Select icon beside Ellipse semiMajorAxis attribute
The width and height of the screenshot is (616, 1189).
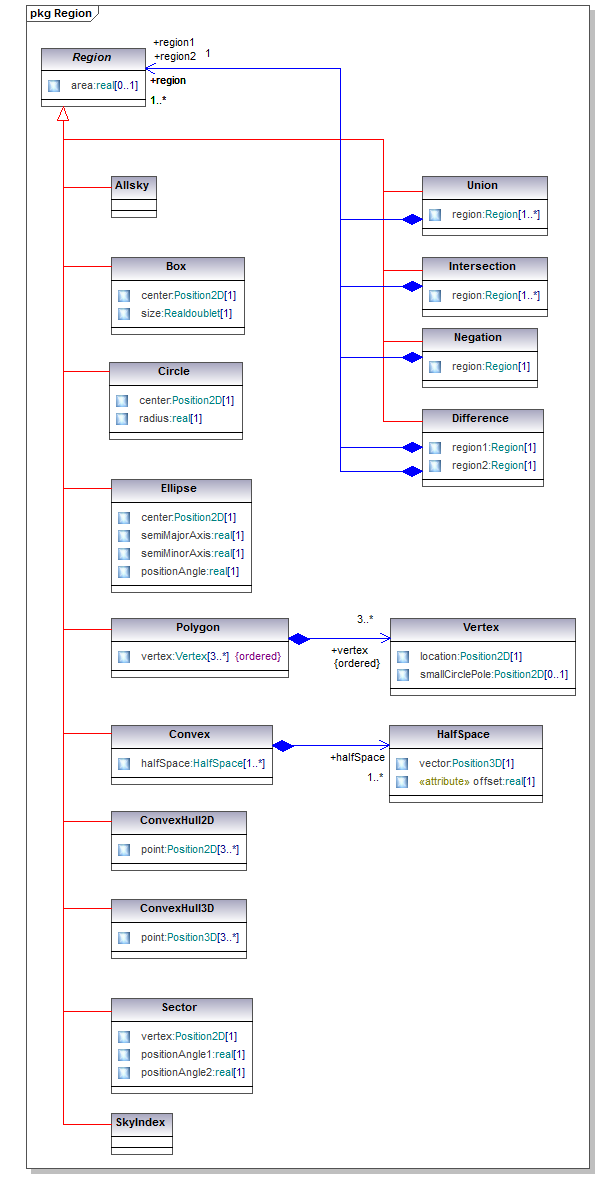(123, 536)
